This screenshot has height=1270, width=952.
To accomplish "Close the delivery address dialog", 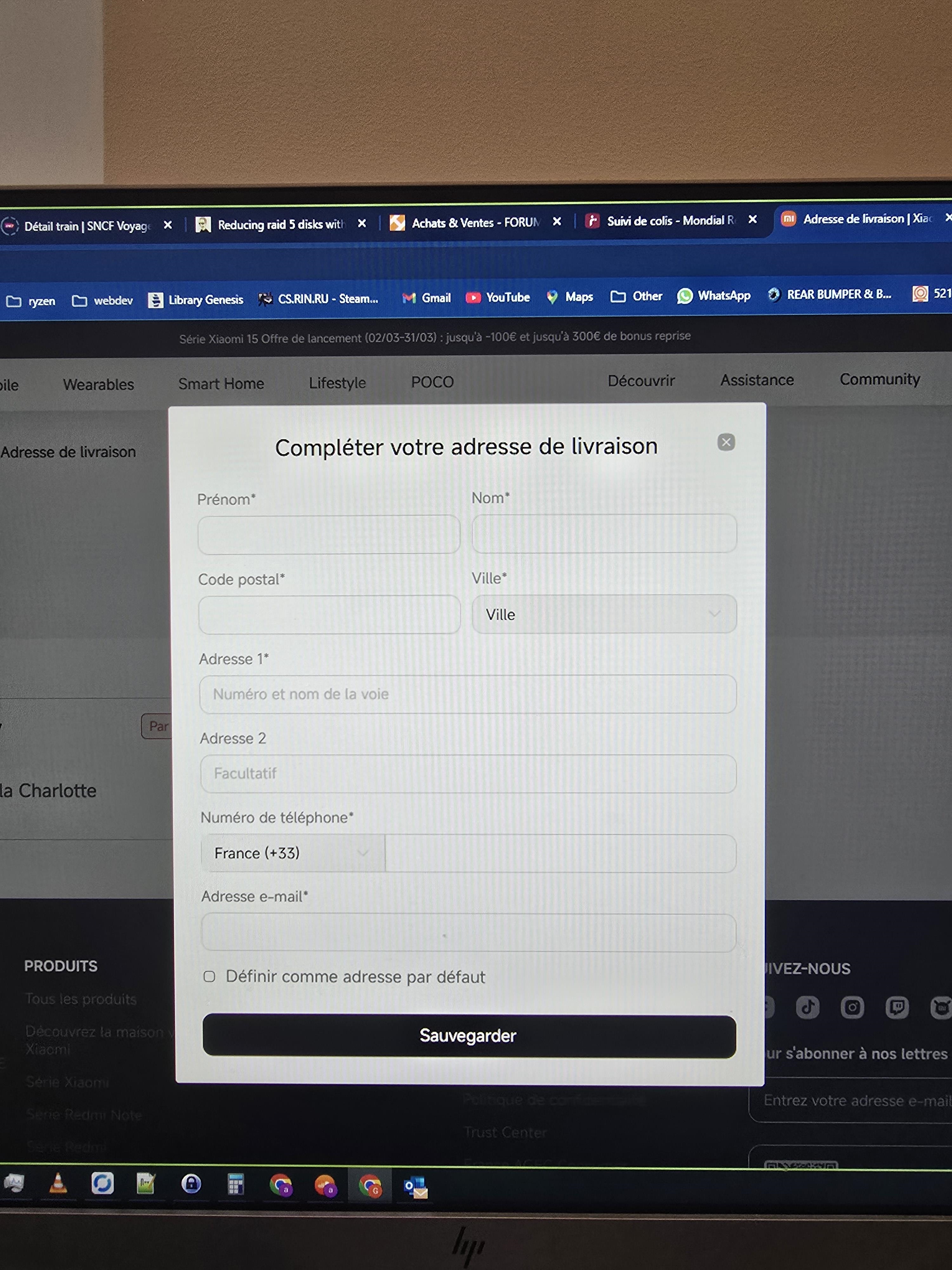I will (x=726, y=442).
